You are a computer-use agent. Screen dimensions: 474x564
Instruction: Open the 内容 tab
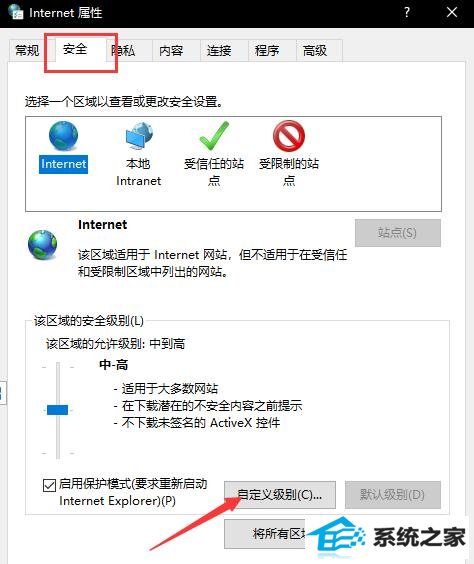(x=171, y=50)
